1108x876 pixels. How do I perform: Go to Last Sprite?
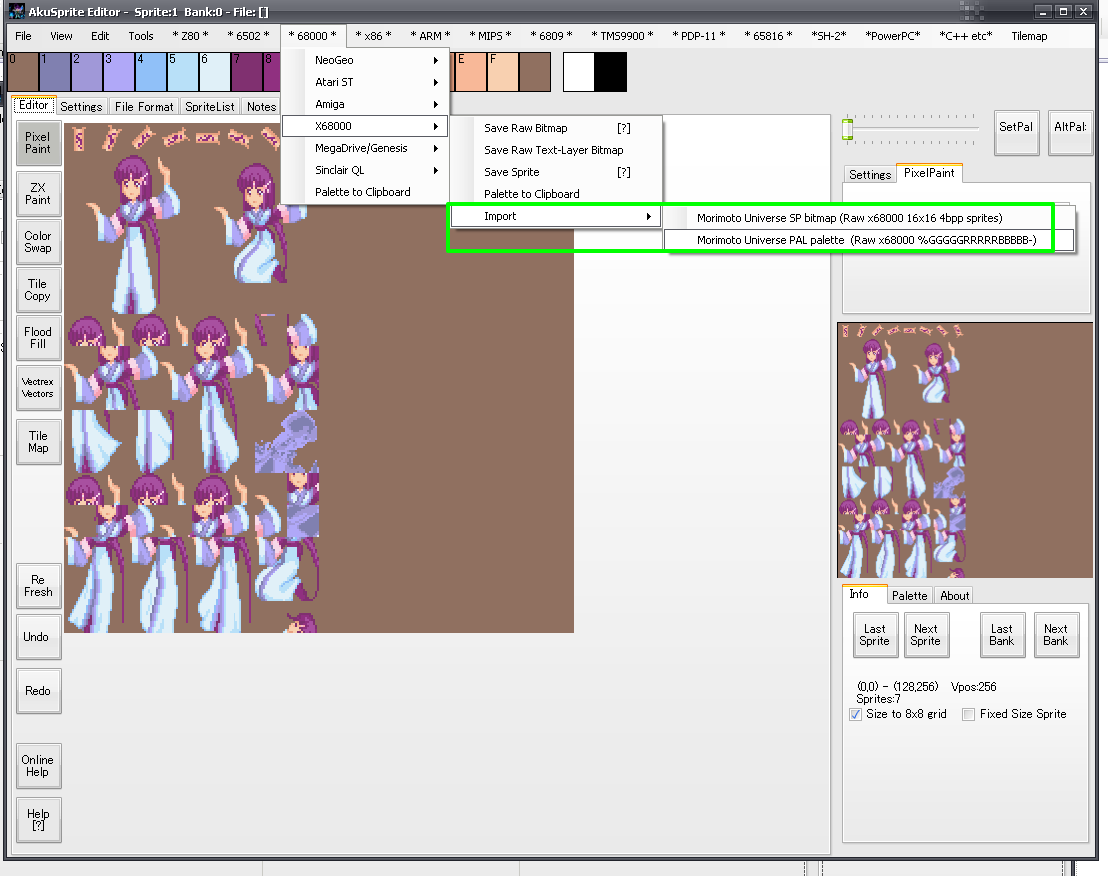point(875,635)
